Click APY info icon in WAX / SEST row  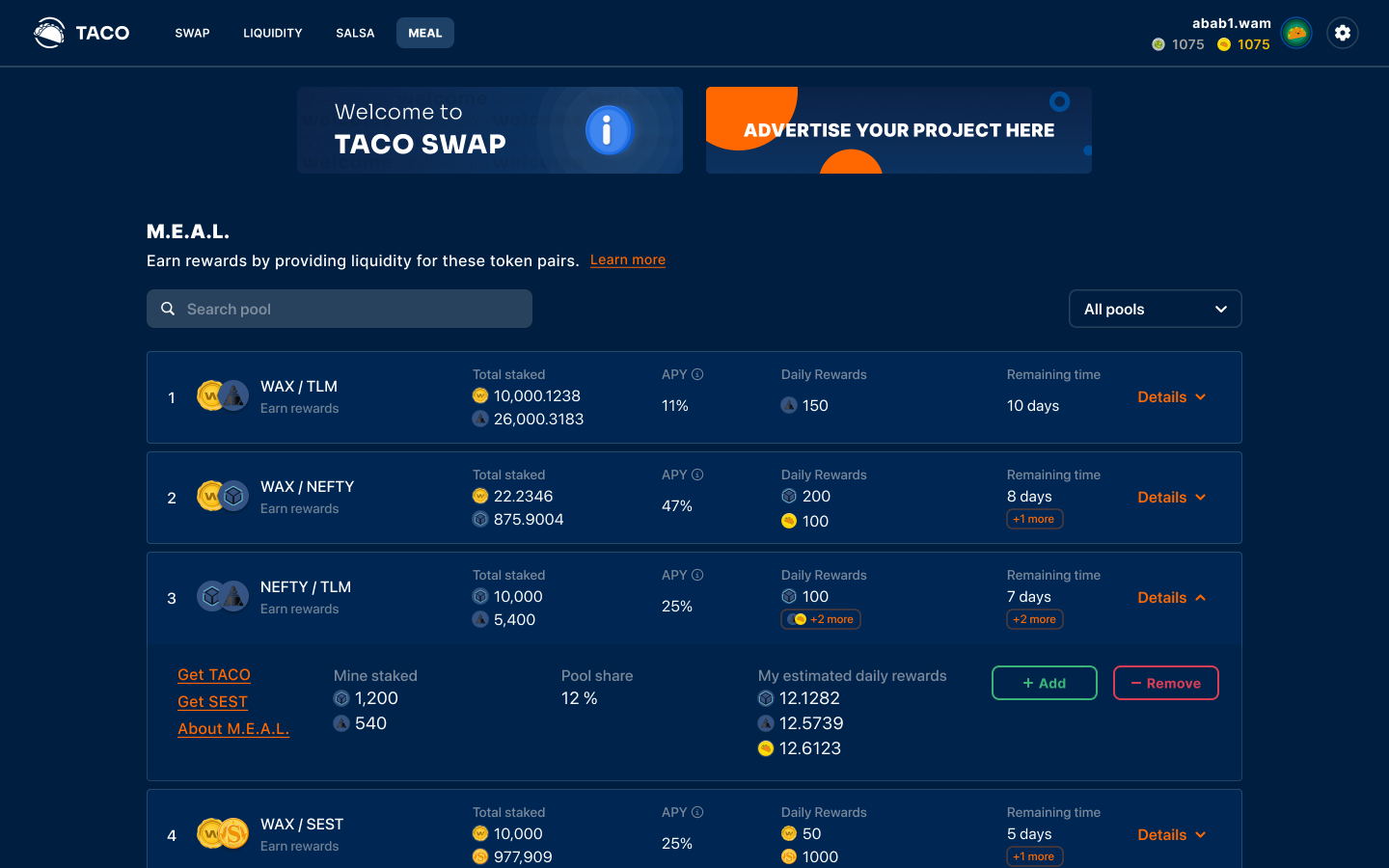[x=697, y=812]
